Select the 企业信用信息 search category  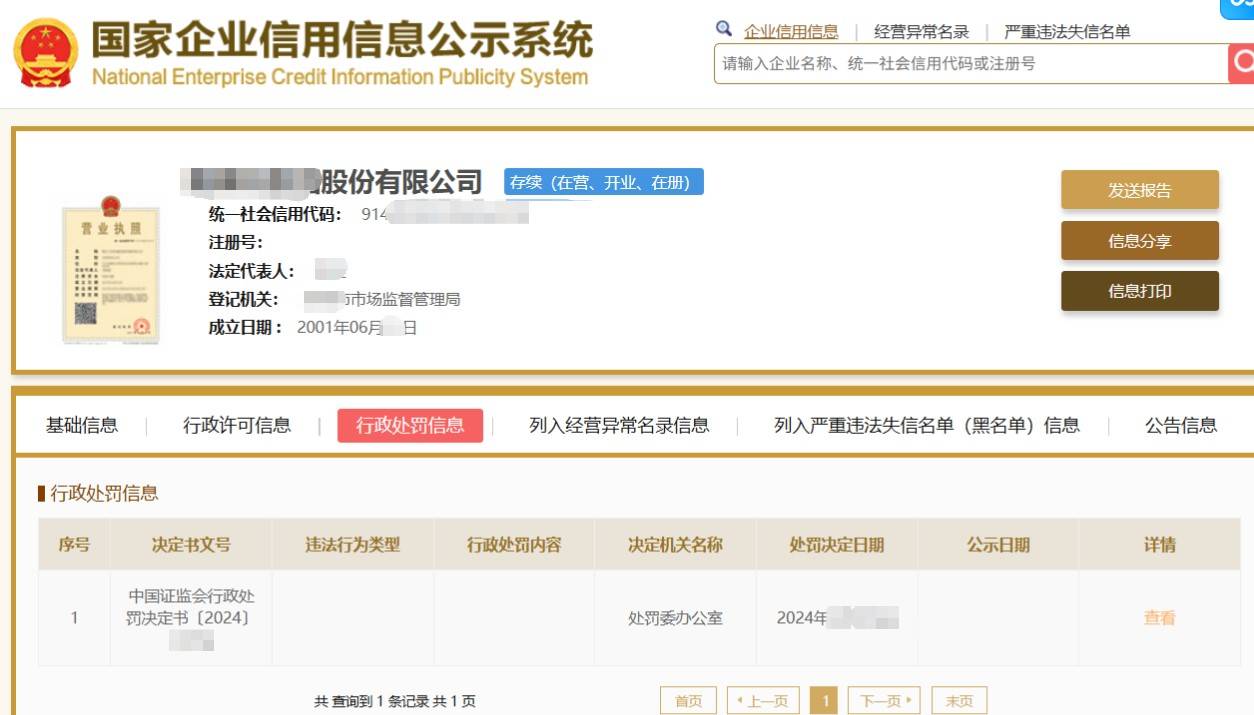tap(791, 32)
